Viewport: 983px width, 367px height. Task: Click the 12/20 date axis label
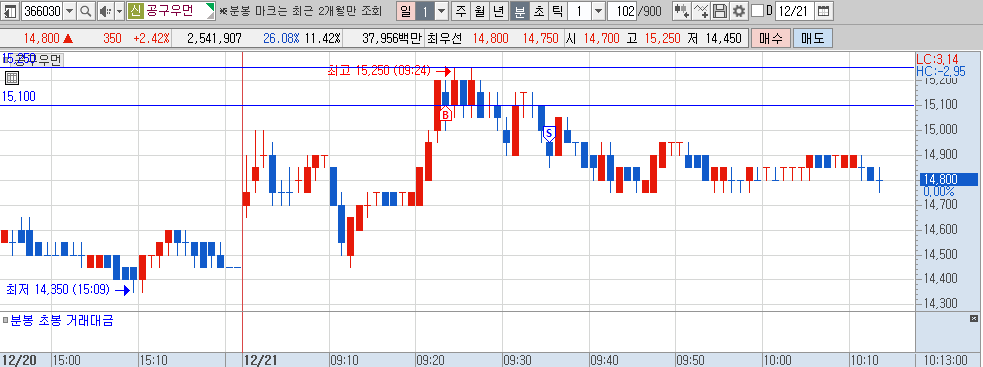(x=19, y=360)
